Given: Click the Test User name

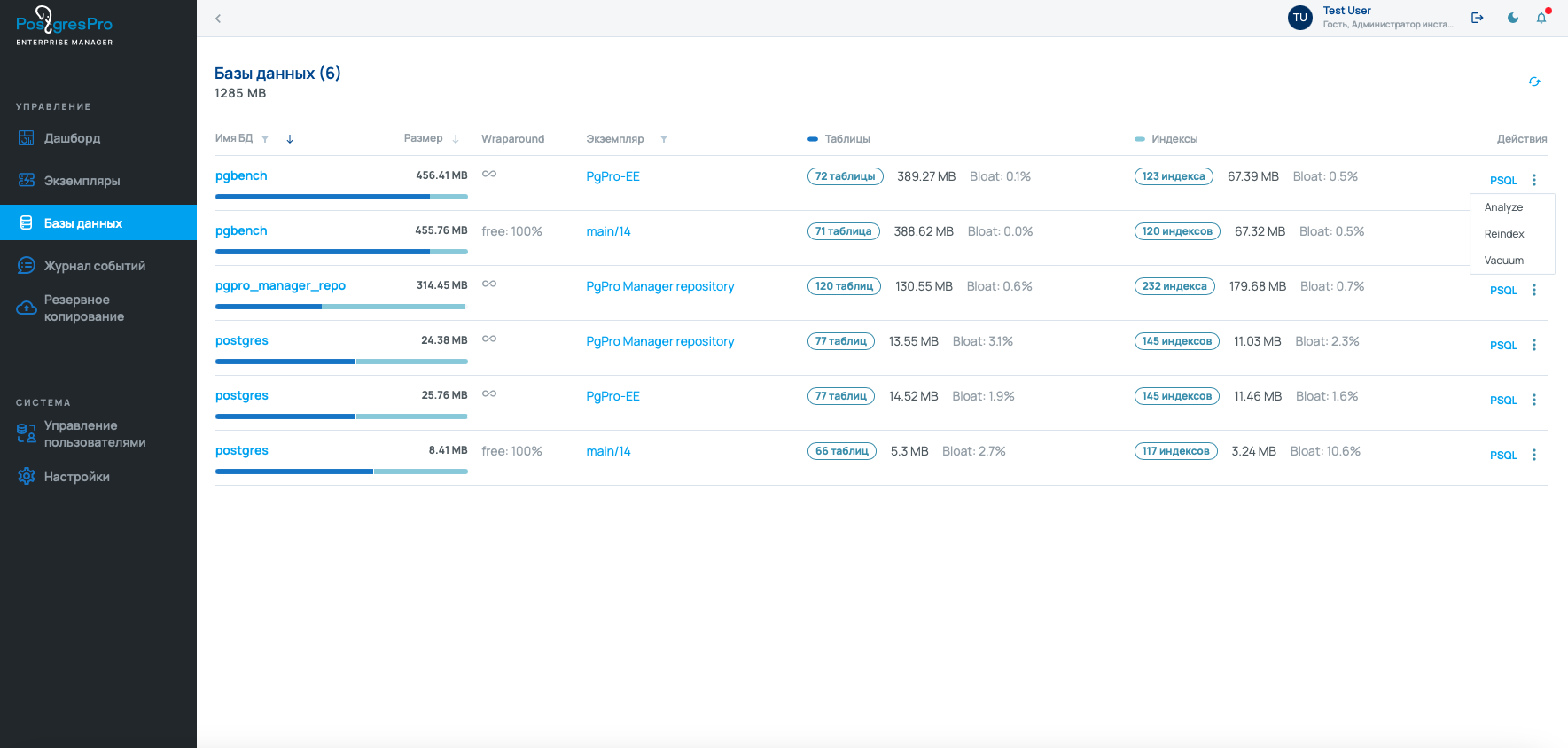Looking at the screenshot, I should [x=1346, y=11].
